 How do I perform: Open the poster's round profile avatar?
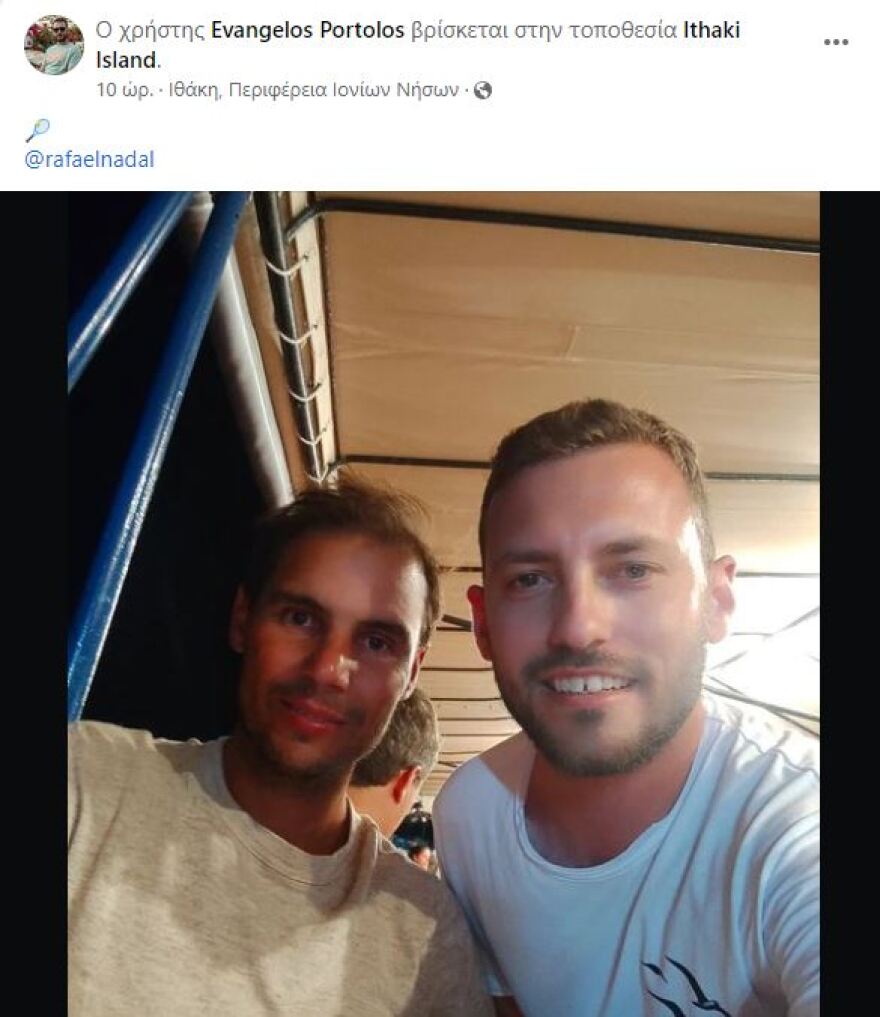tap(54, 45)
